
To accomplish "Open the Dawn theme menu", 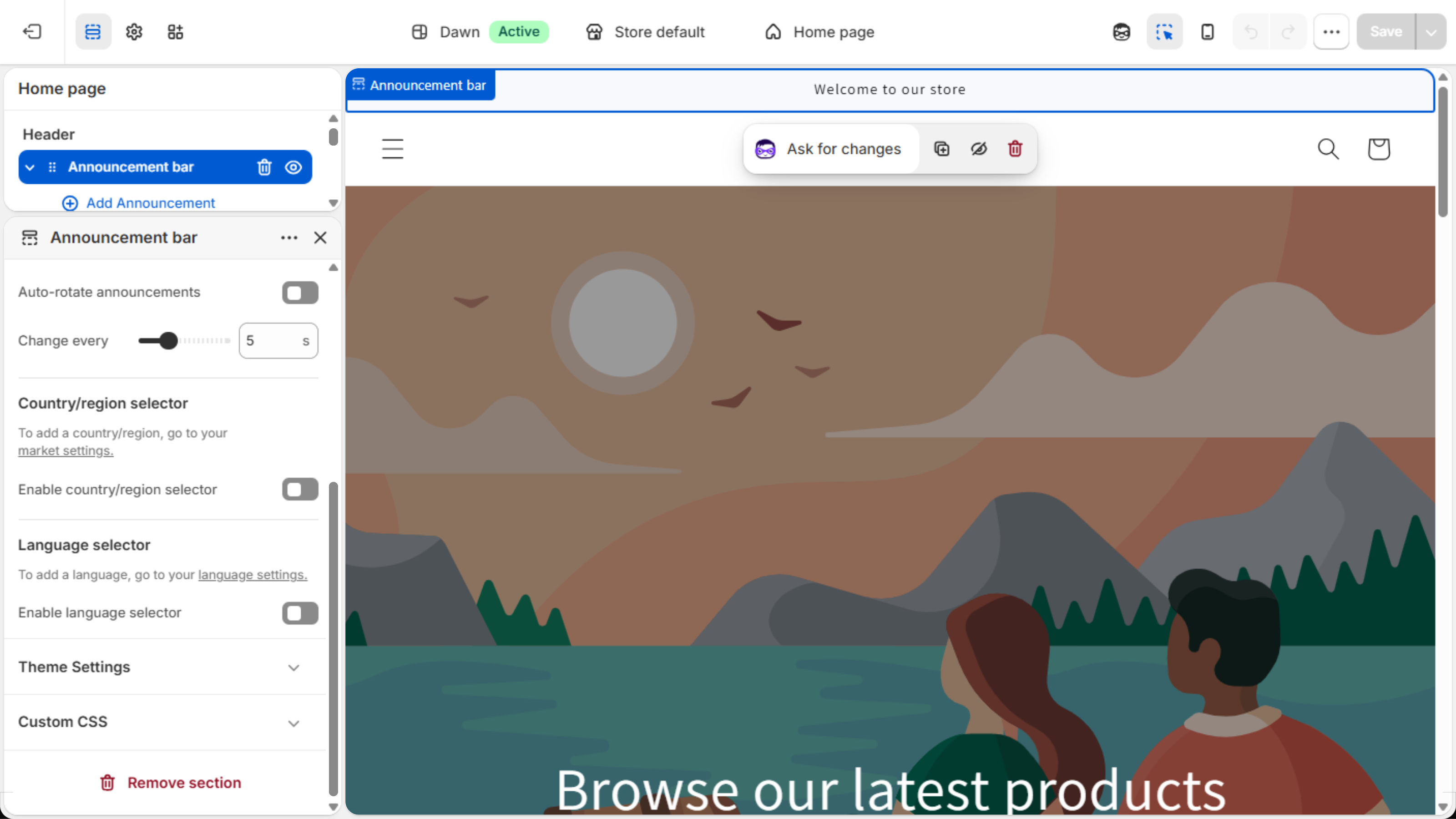I will (480, 32).
